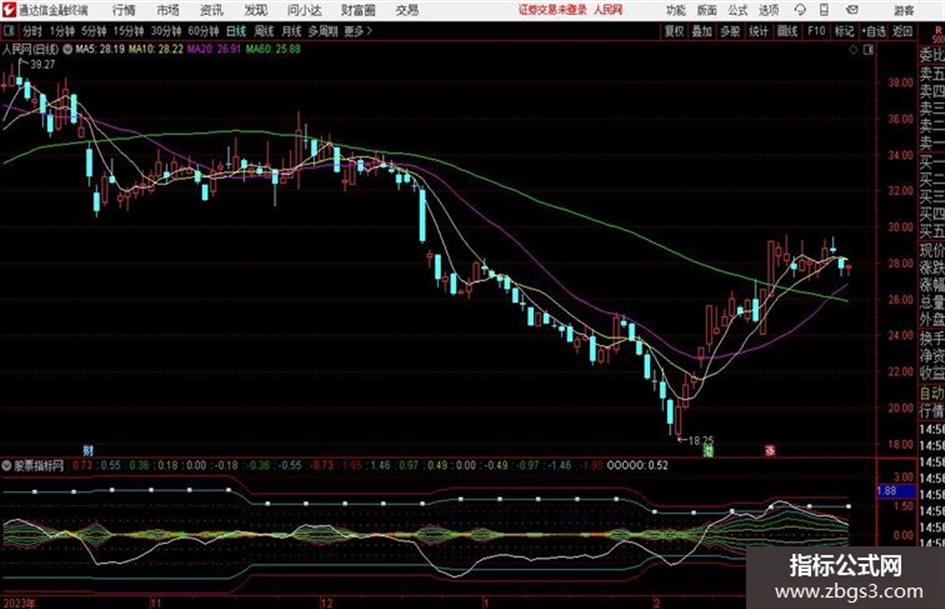Click the 多股 multi-stock button
Image resolution: width=945 pixels, height=609 pixels.
tap(730, 31)
